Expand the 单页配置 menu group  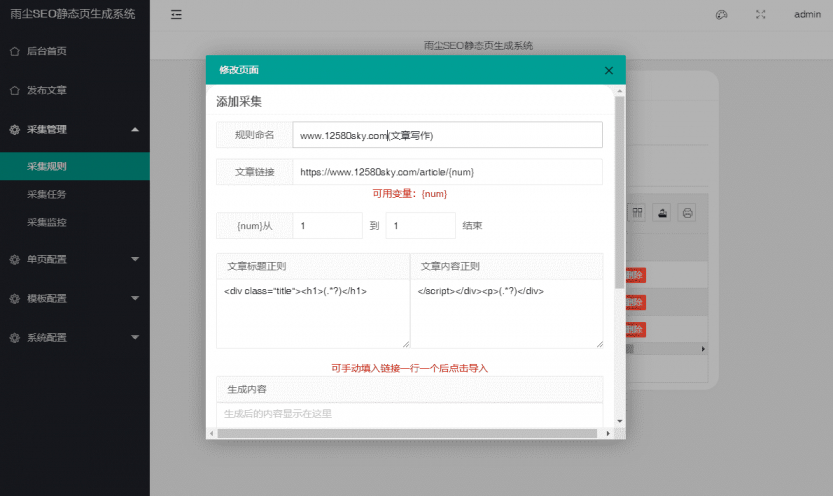click(74, 259)
